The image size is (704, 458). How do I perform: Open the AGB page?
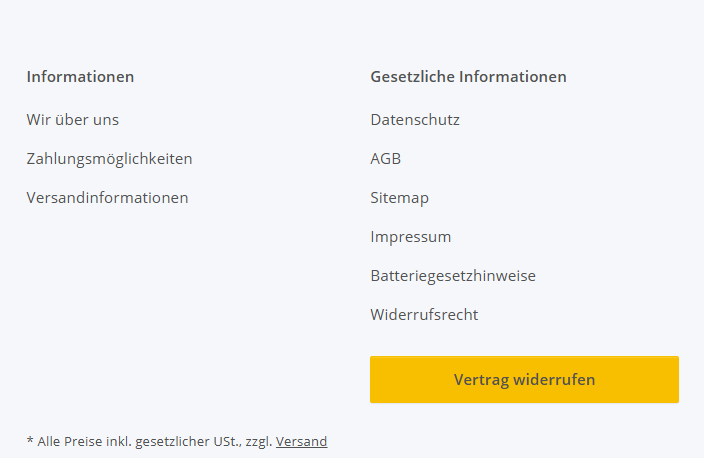[x=385, y=159]
